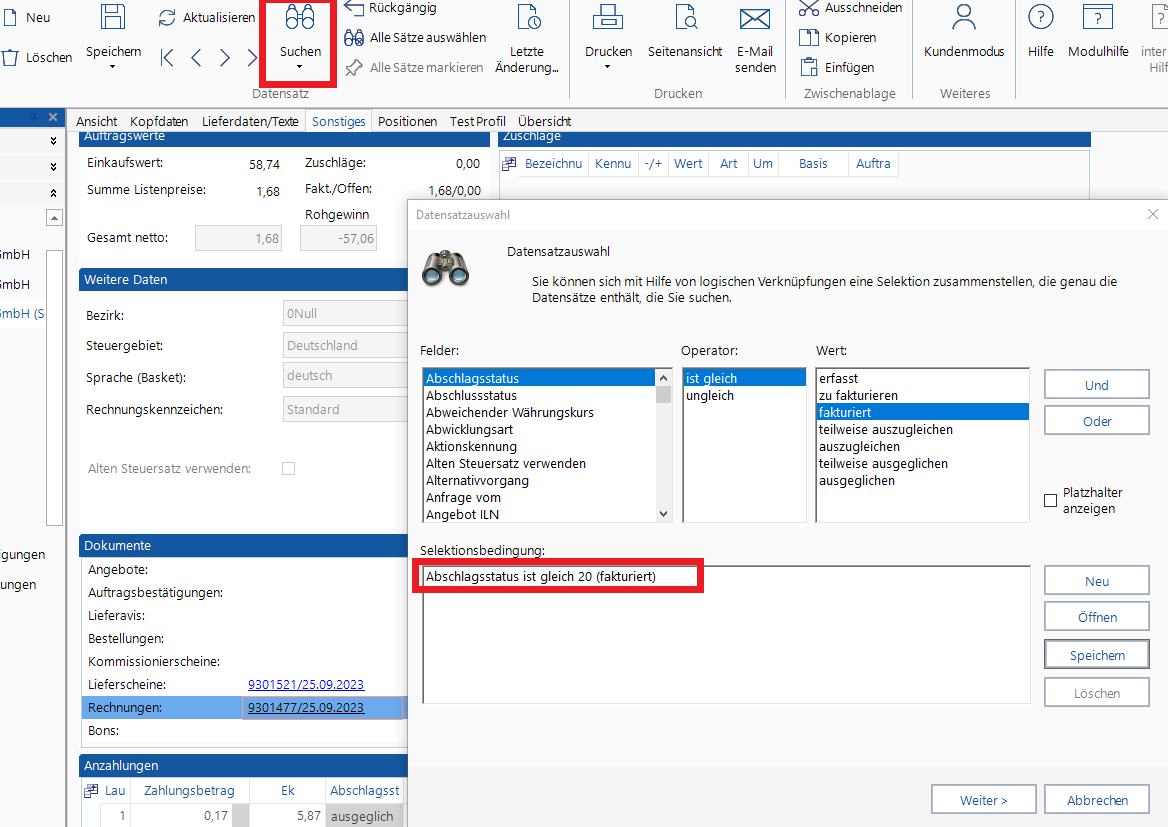
Task: Open Seitenansicht print preview
Action: tap(685, 18)
